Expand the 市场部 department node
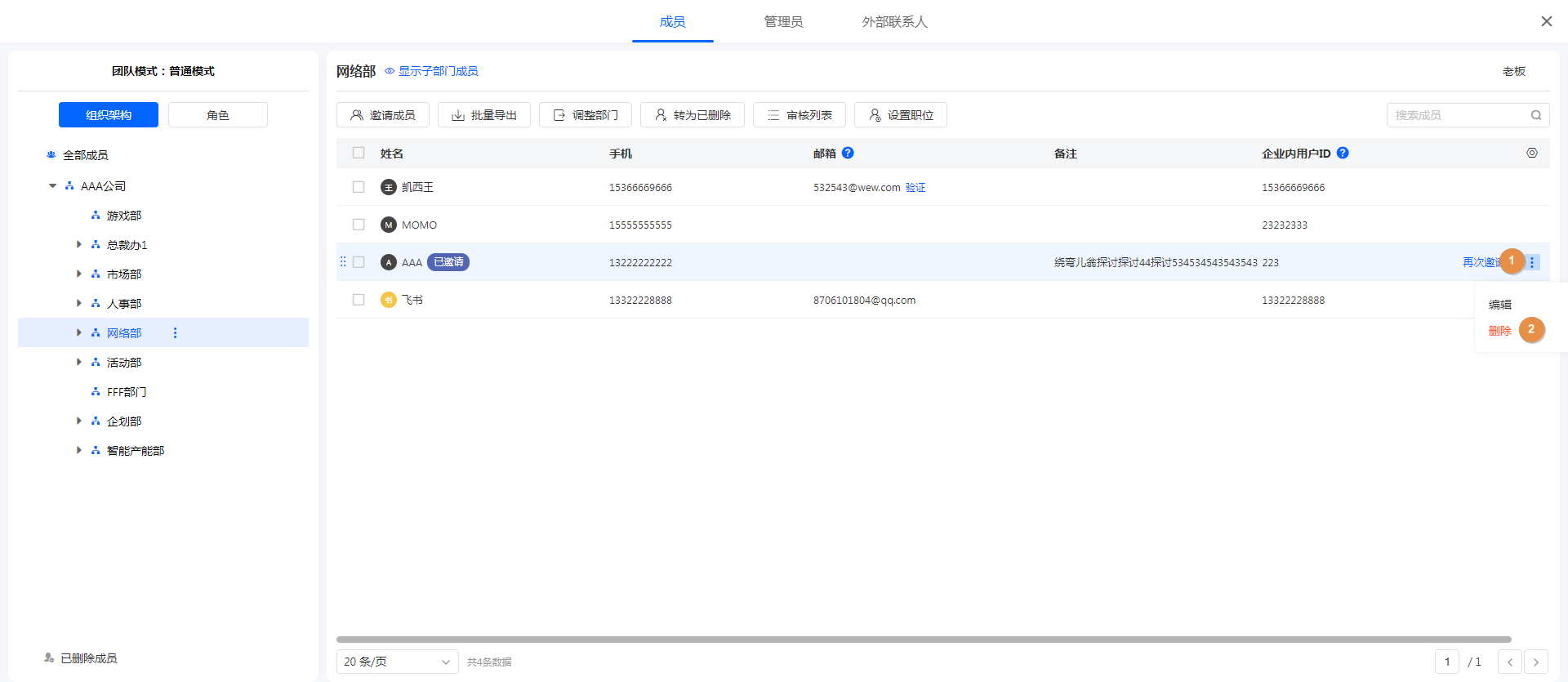The height and width of the screenshot is (682, 1568). (79, 274)
